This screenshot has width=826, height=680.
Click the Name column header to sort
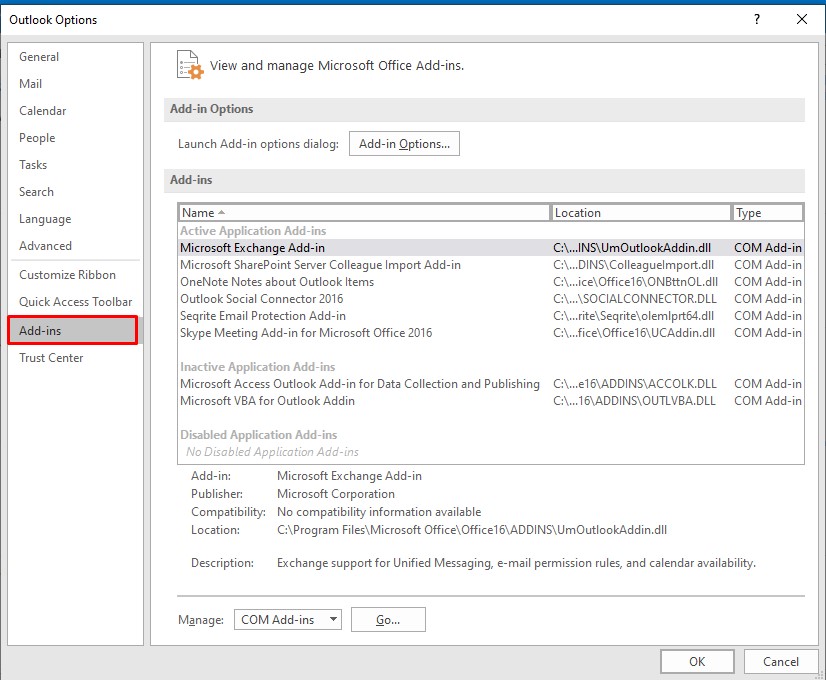click(x=364, y=213)
